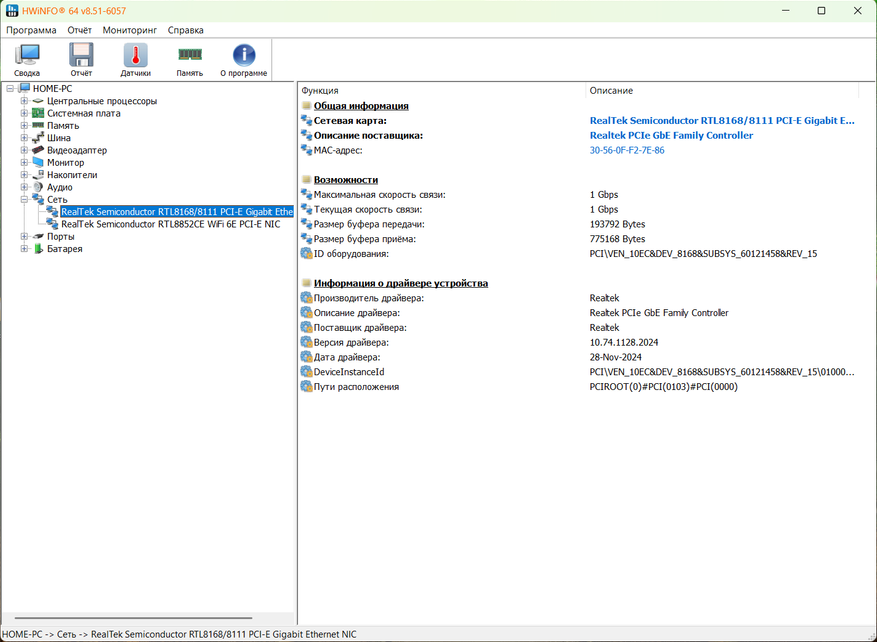Image resolution: width=877 pixels, height=642 pixels.
Task: Expand the Центральные процессоры node
Action: pos(24,101)
